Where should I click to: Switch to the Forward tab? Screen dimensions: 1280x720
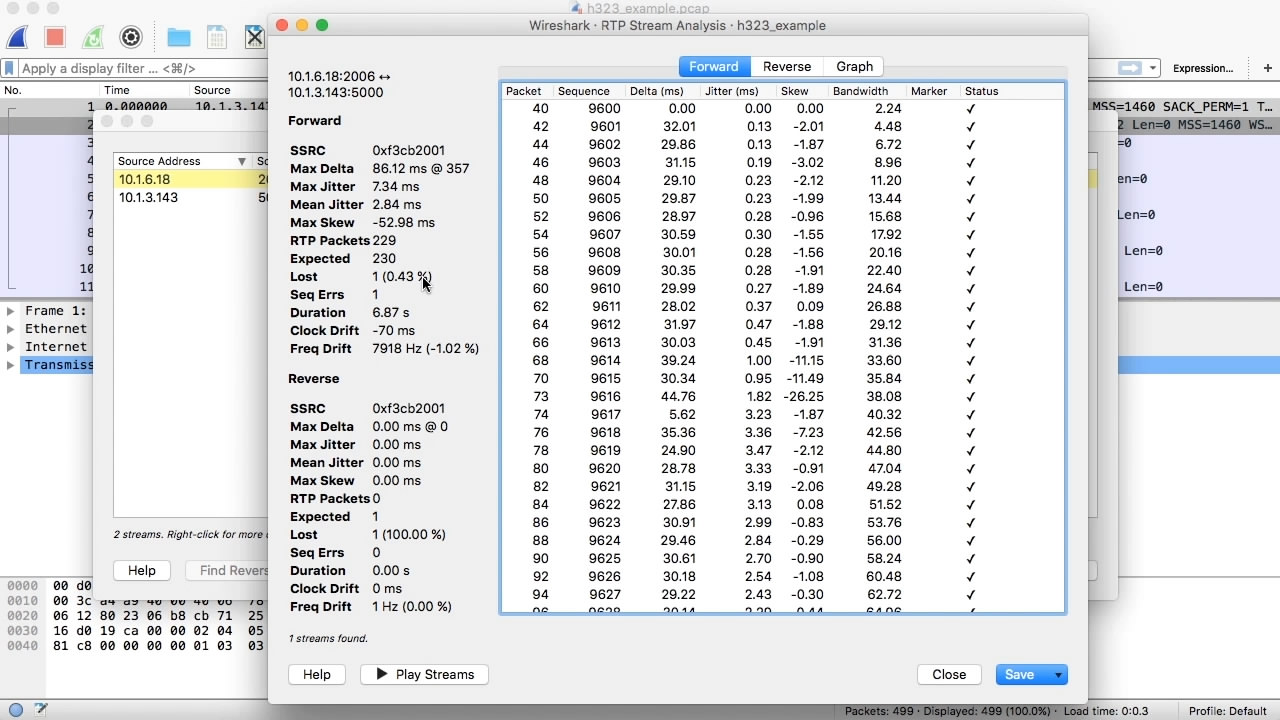click(714, 66)
